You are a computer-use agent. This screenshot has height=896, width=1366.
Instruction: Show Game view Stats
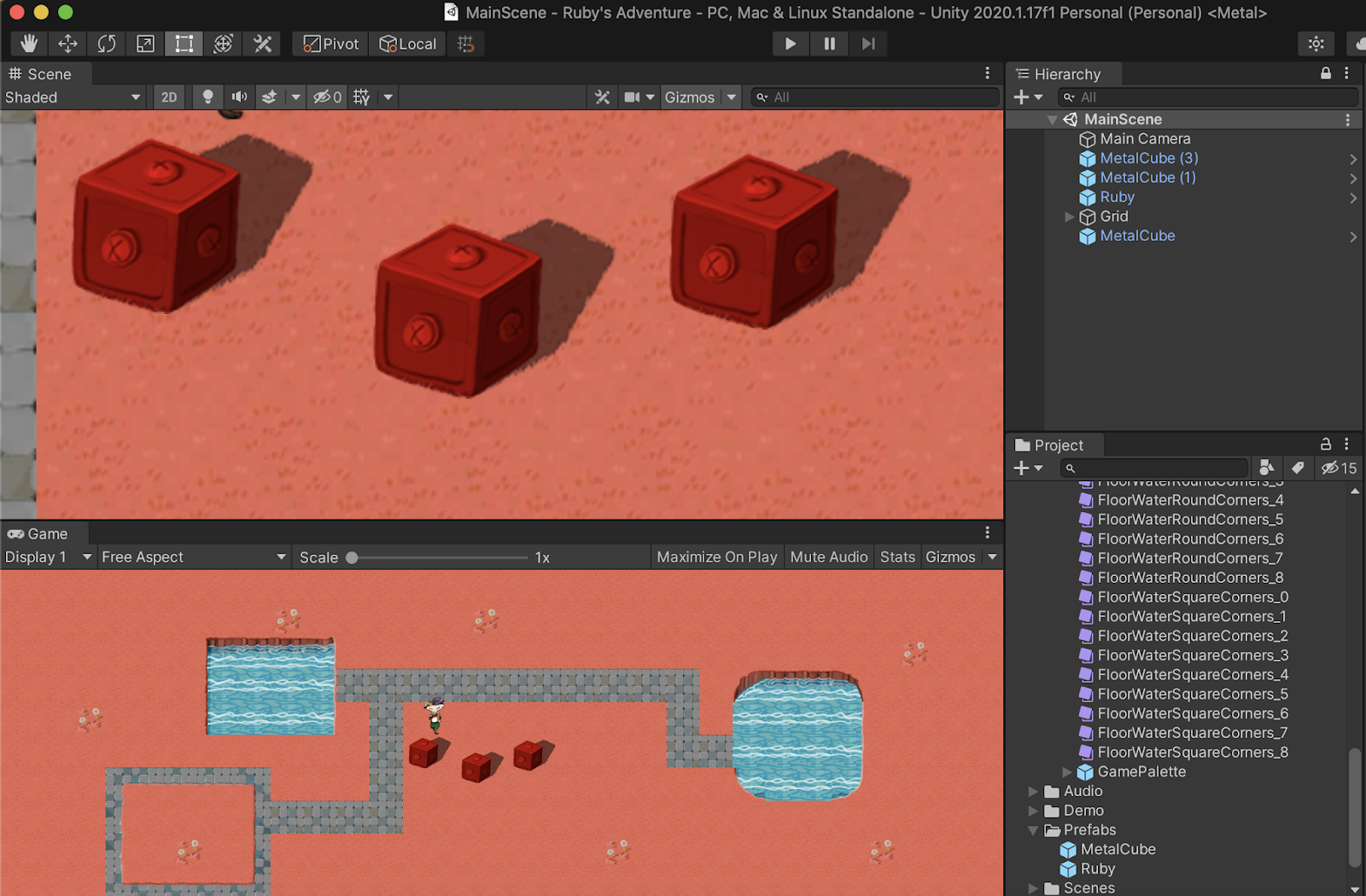coord(897,557)
